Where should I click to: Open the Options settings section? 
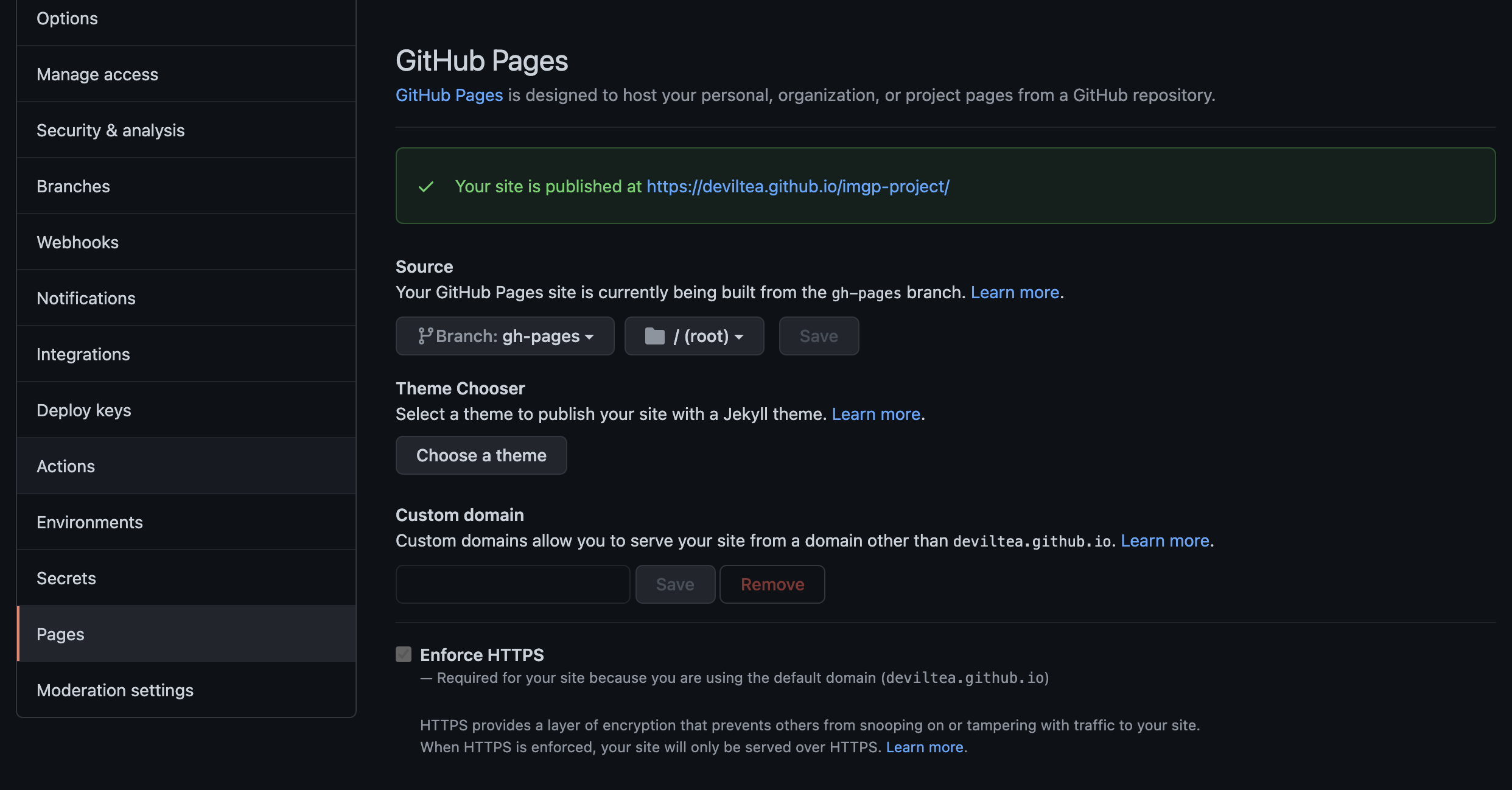pos(186,19)
